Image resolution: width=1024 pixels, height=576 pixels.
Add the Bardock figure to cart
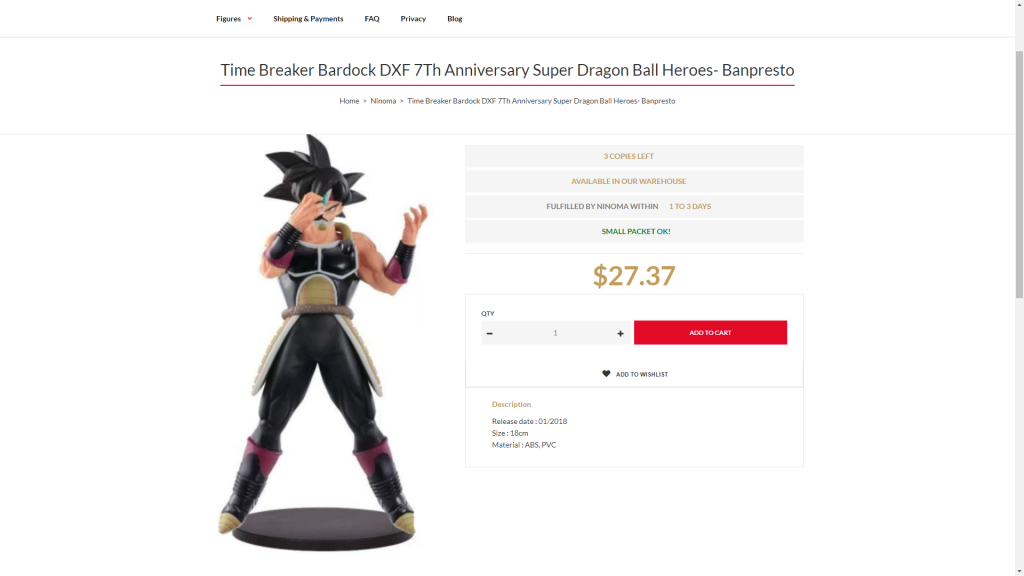click(710, 332)
